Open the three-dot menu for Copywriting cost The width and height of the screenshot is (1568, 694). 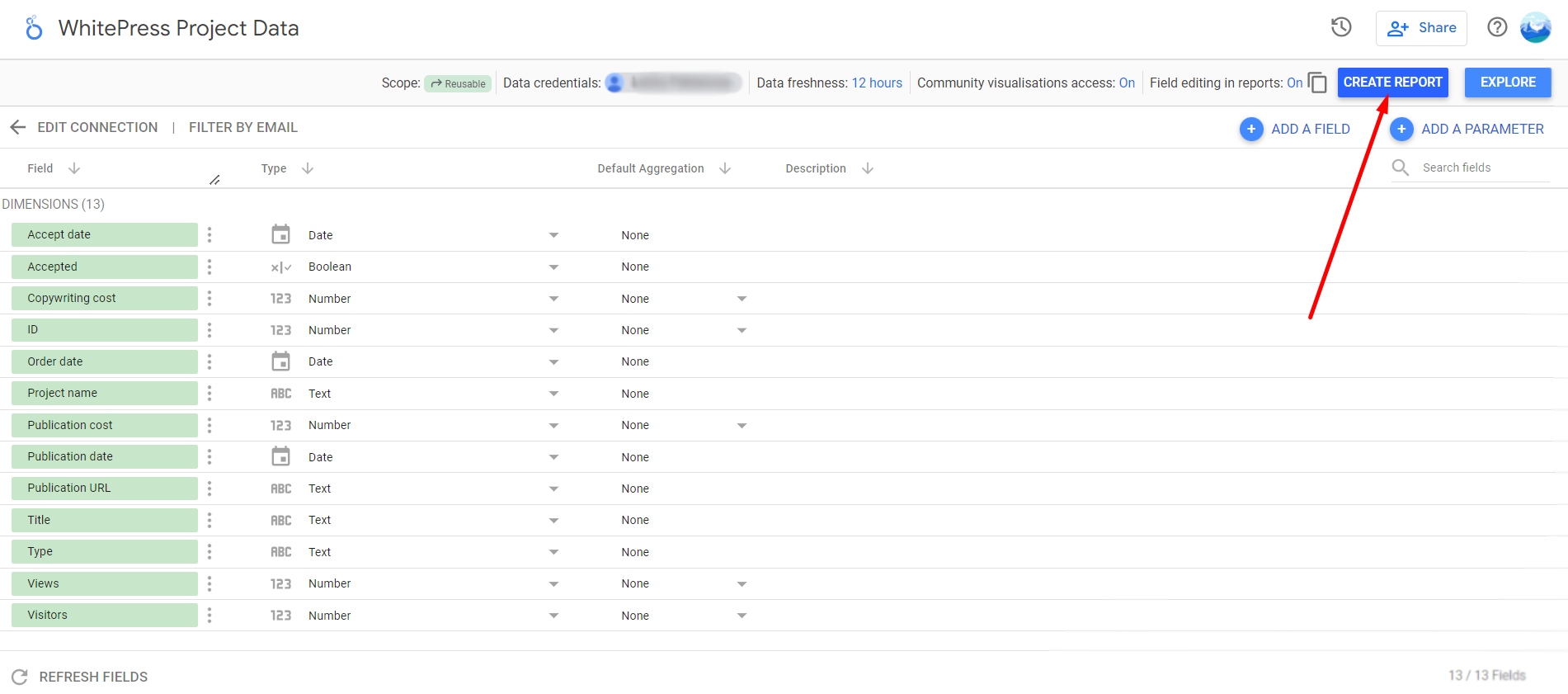tap(210, 298)
